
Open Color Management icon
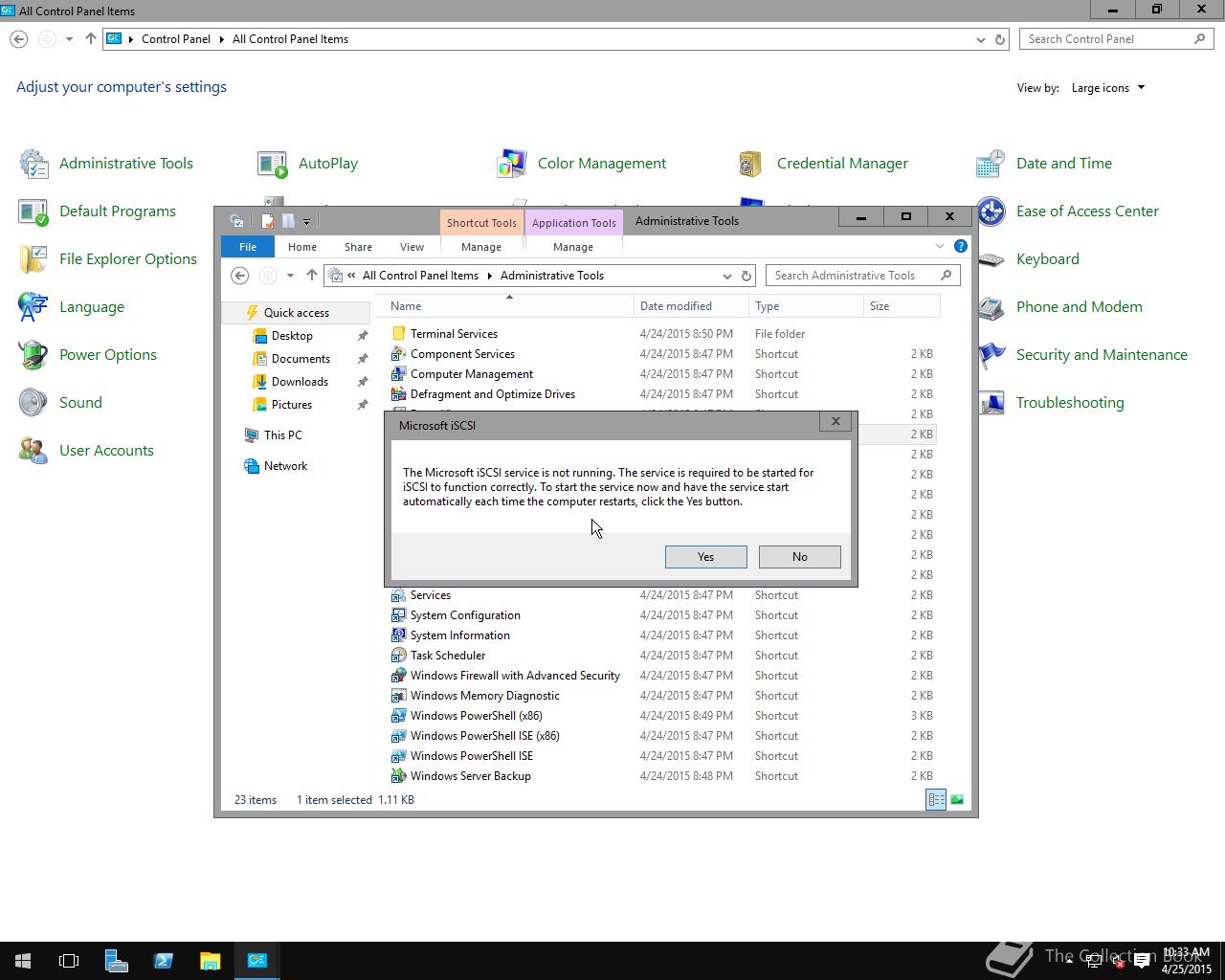(512, 164)
